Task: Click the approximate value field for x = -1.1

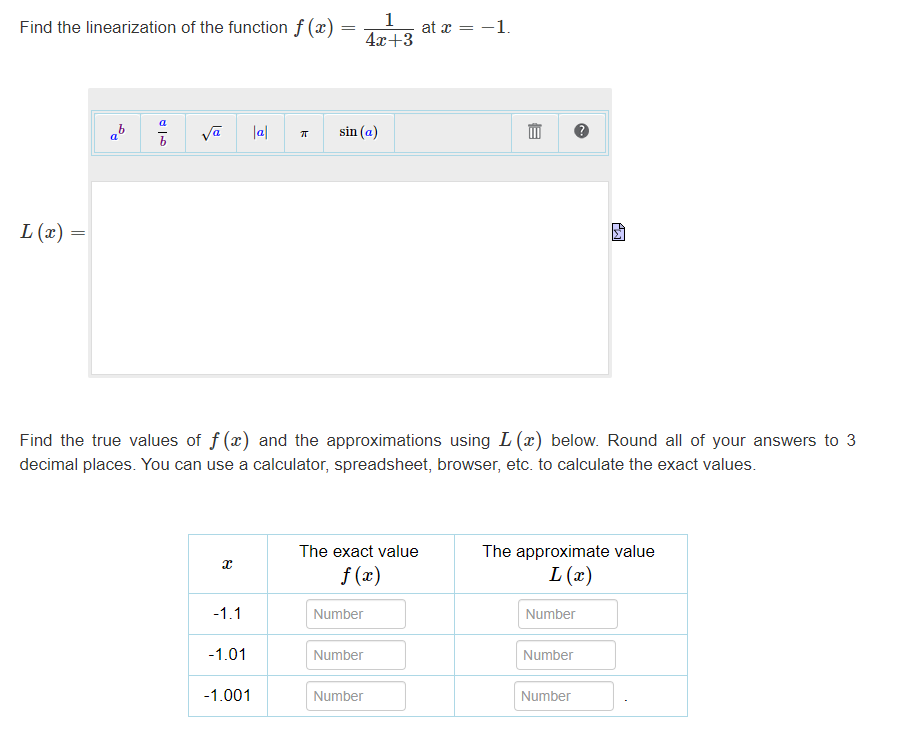Action: coord(567,614)
